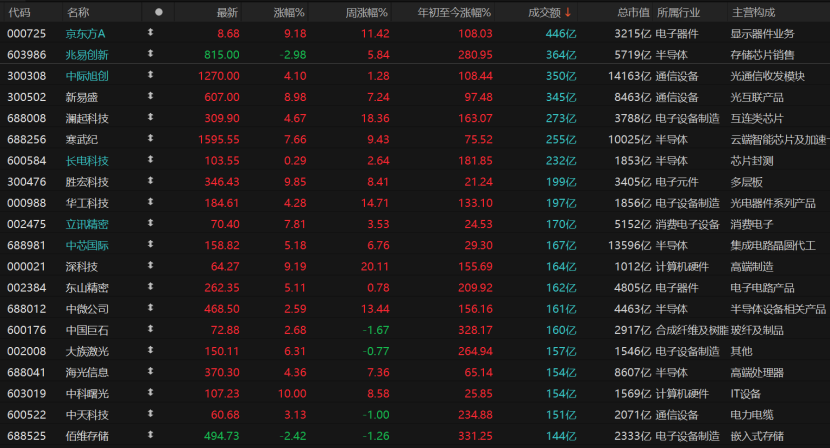Open stock 中际旭创
Viewport: 830px width, 448px height.
tap(87, 76)
